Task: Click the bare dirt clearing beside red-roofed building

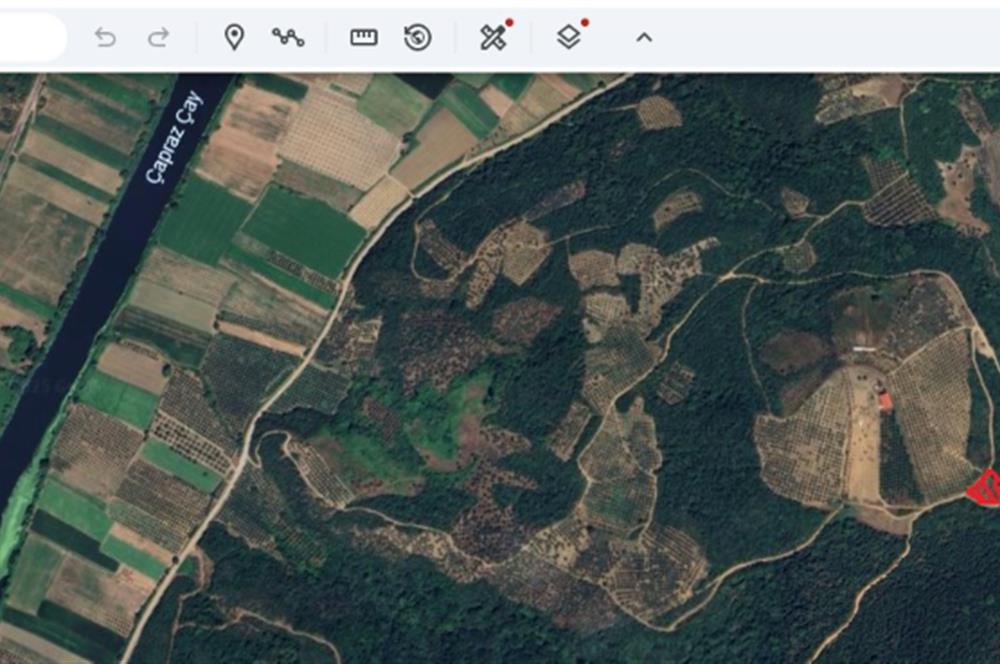Action: [x=862, y=440]
